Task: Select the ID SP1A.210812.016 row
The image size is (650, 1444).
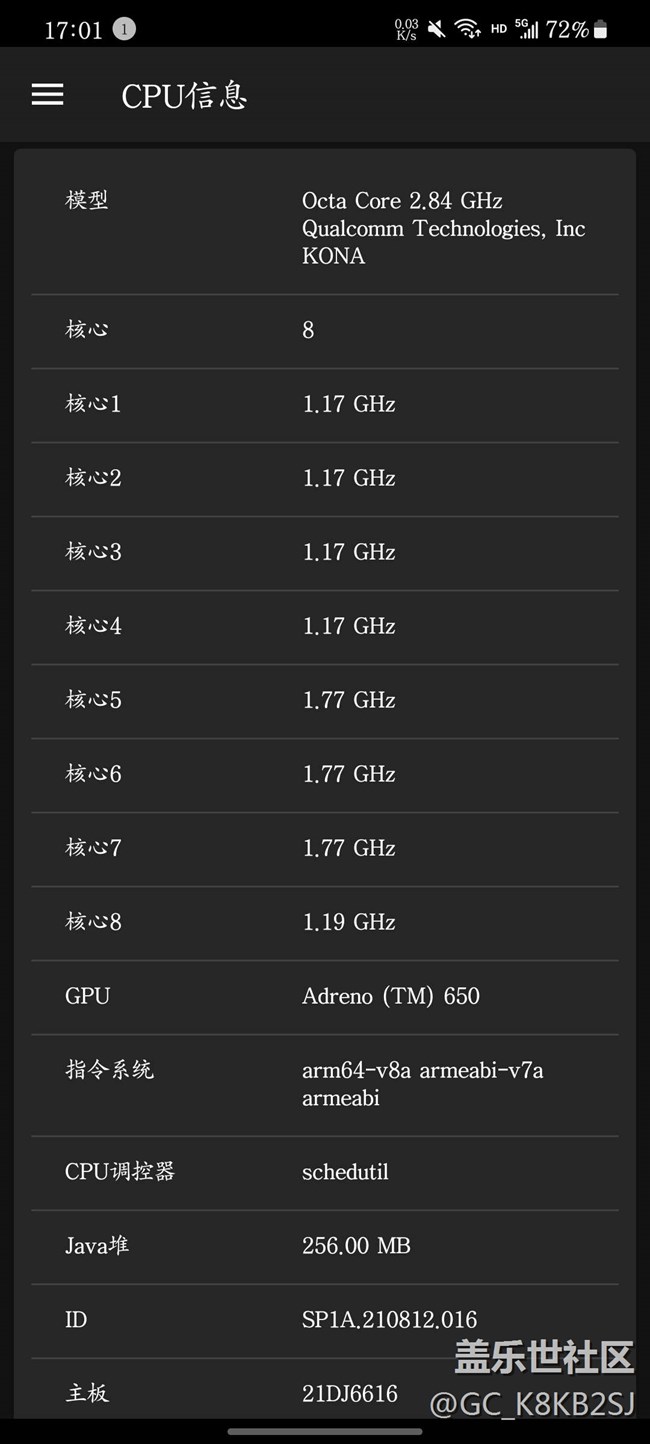Action: click(325, 1320)
